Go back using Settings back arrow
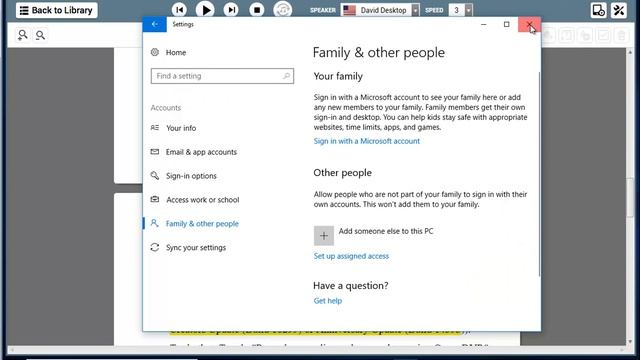The image size is (640, 360). [x=155, y=24]
